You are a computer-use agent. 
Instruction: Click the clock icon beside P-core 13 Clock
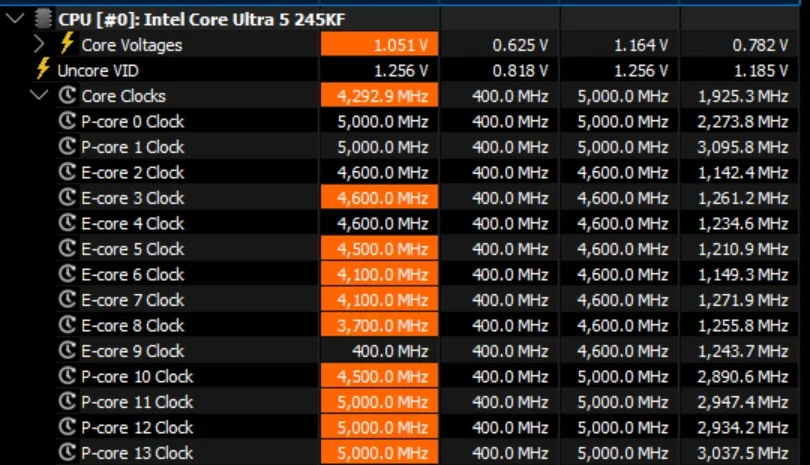point(68,453)
